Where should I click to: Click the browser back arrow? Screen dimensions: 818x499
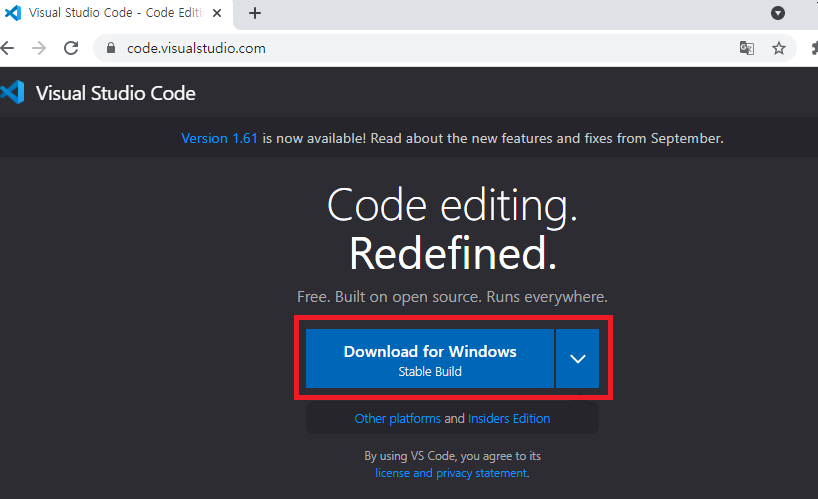(x=7, y=48)
